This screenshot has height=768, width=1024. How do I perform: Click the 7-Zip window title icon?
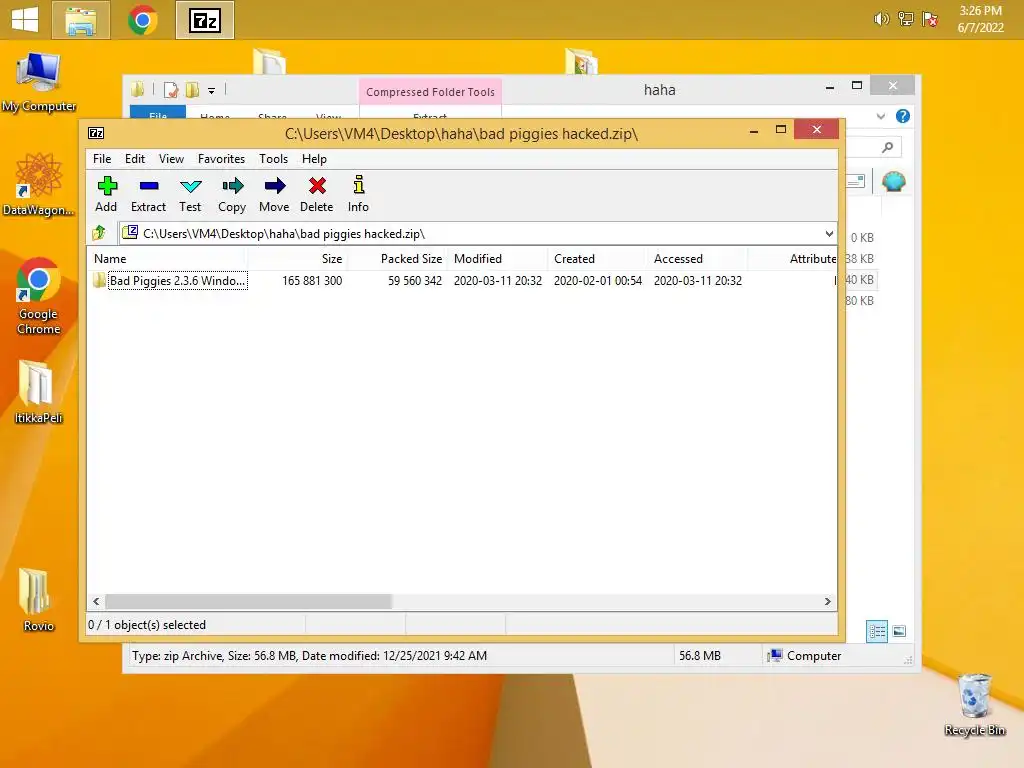(96, 133)
